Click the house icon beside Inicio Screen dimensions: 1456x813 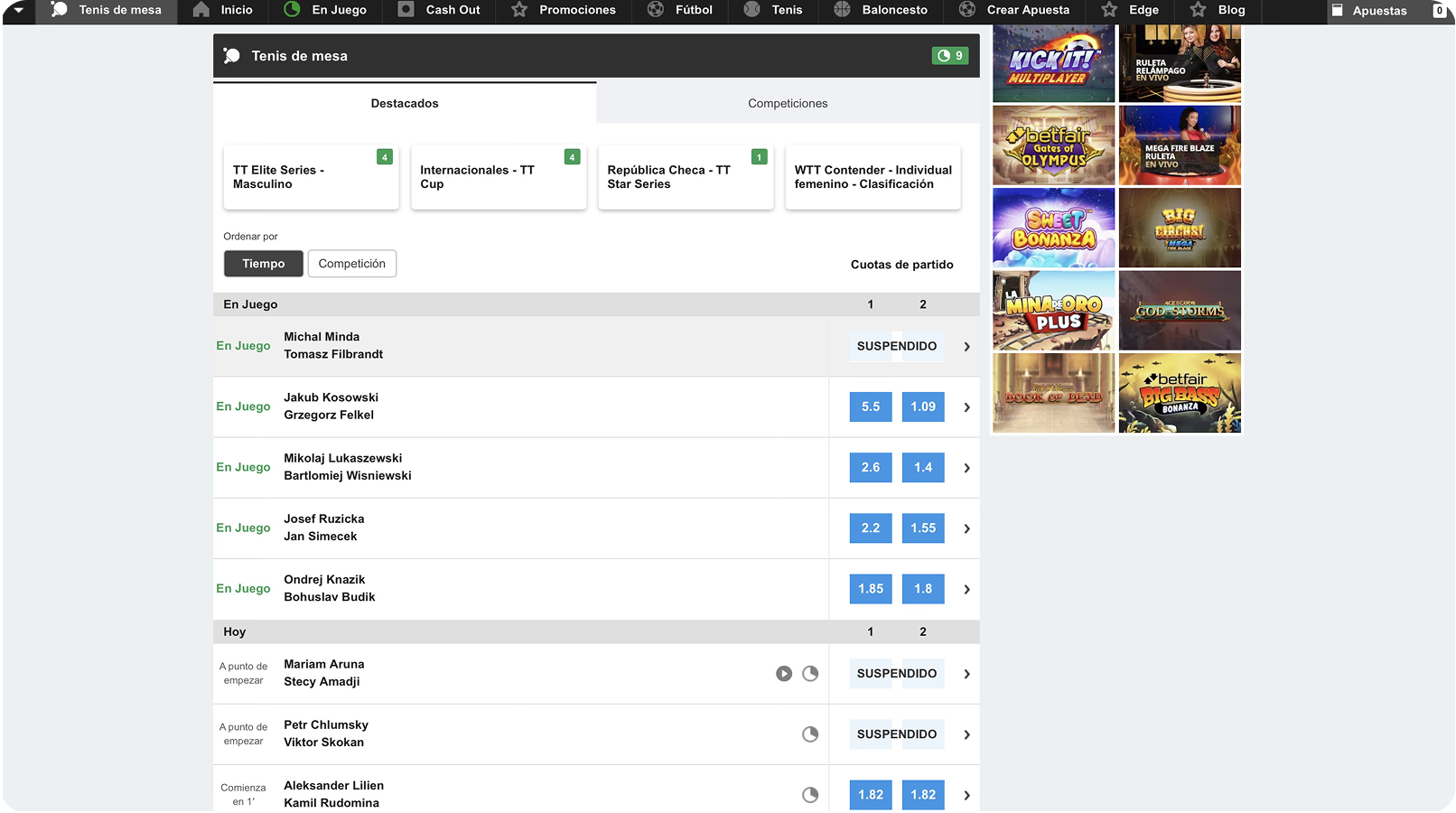[201, 9]
